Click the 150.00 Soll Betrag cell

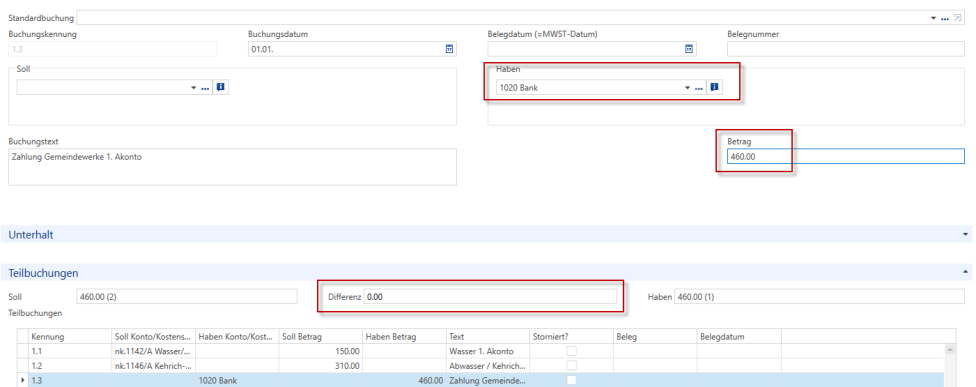(321, 351)
